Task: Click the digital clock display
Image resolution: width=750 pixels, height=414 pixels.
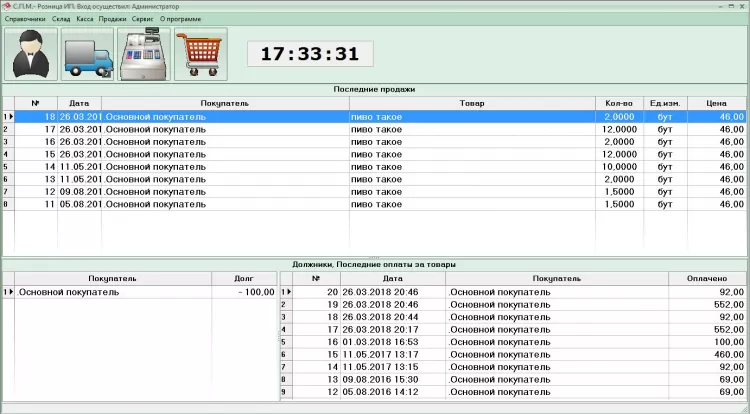Action: tap(310, 54)
